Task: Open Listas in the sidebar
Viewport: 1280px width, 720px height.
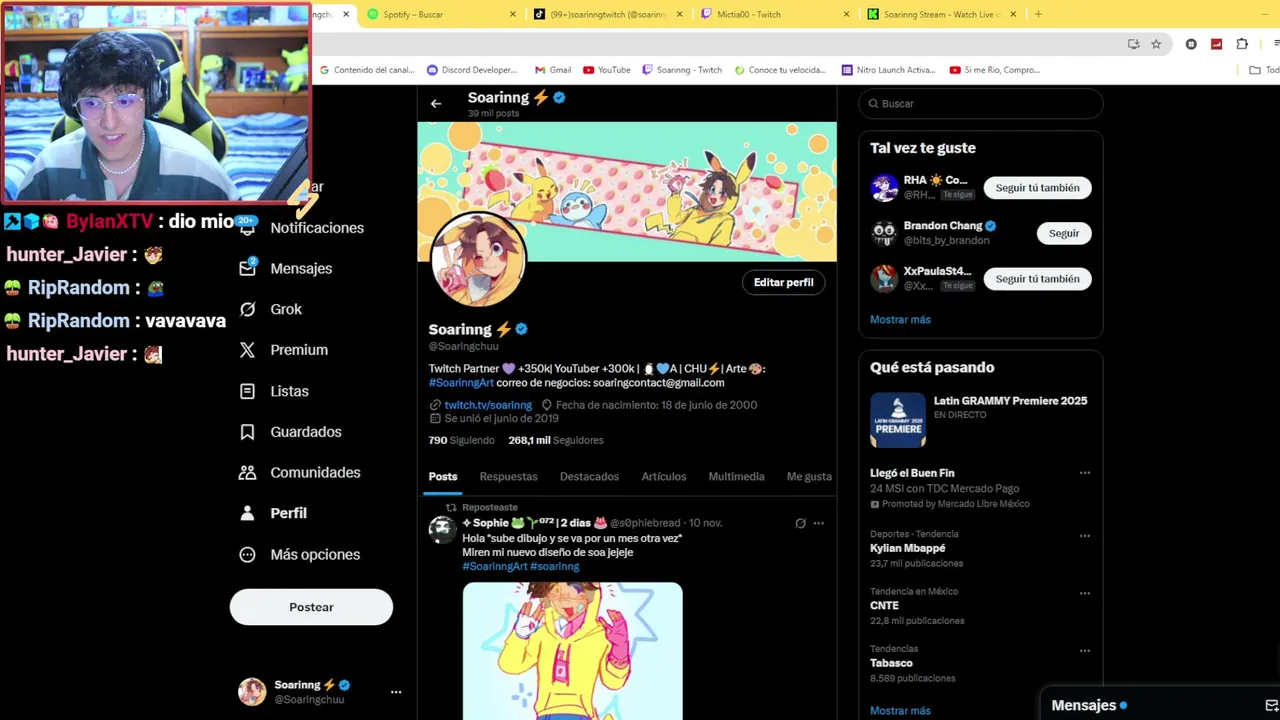Action: click(274, 391)
